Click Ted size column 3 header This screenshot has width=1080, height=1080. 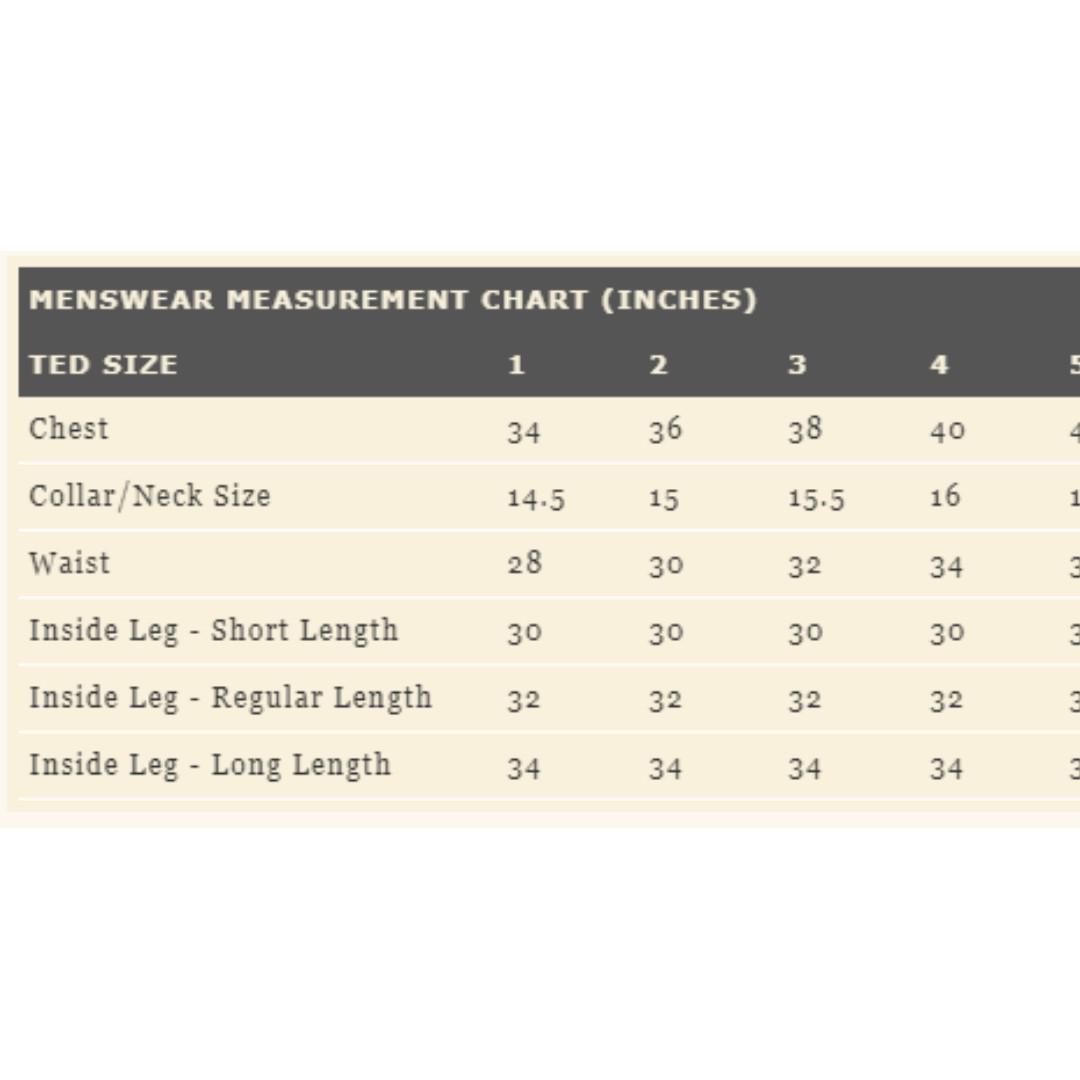(798, 364)
